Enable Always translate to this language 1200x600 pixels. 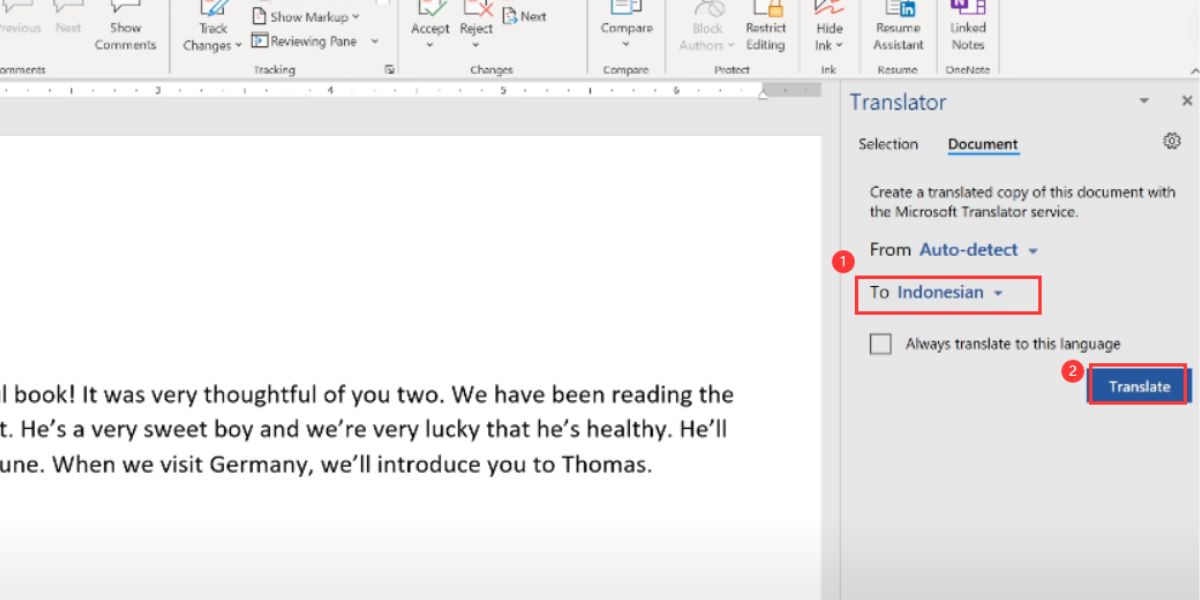[880, 343]
